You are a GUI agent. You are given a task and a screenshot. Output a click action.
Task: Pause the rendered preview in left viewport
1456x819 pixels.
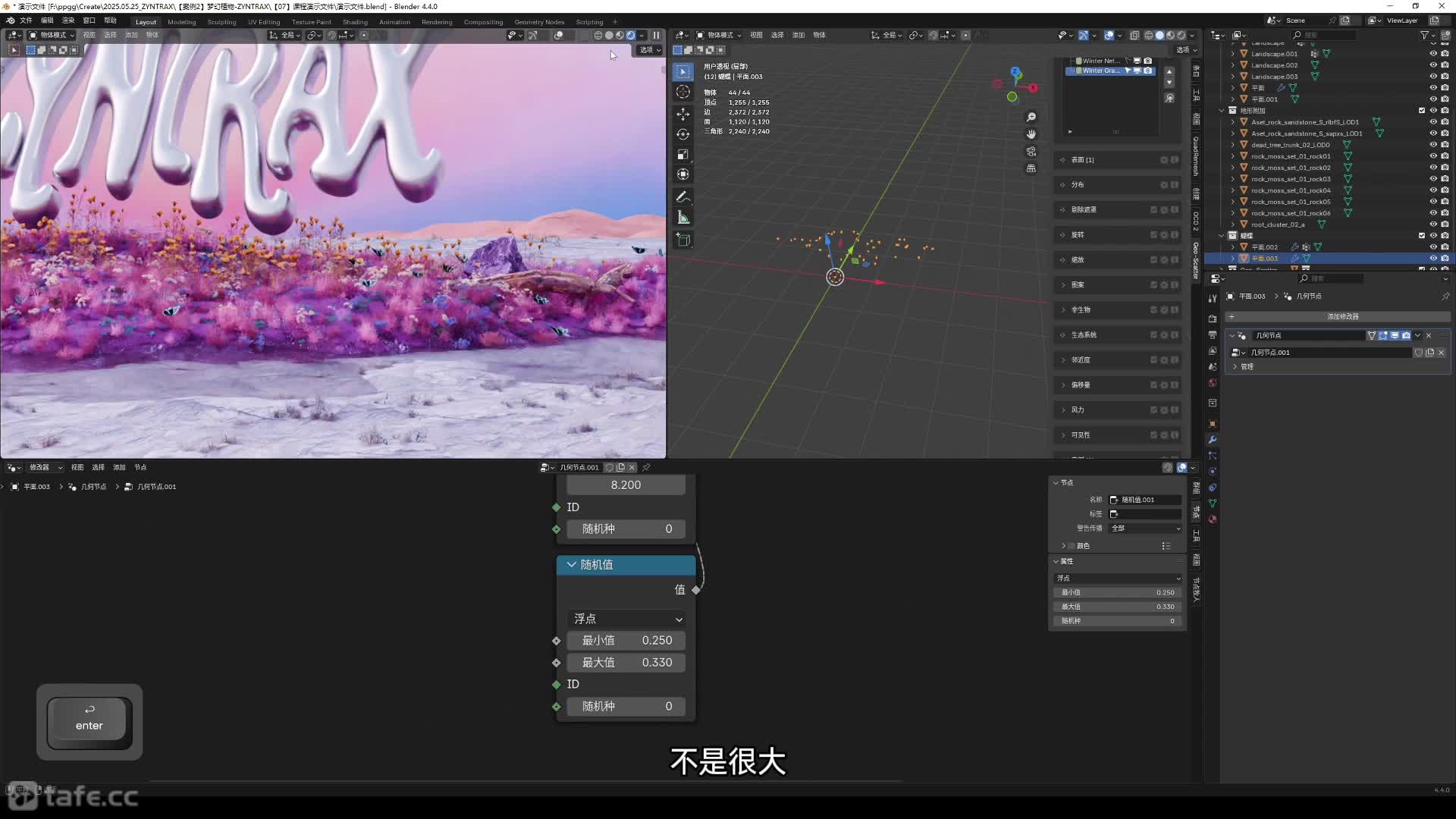click(x=656, y=35)
